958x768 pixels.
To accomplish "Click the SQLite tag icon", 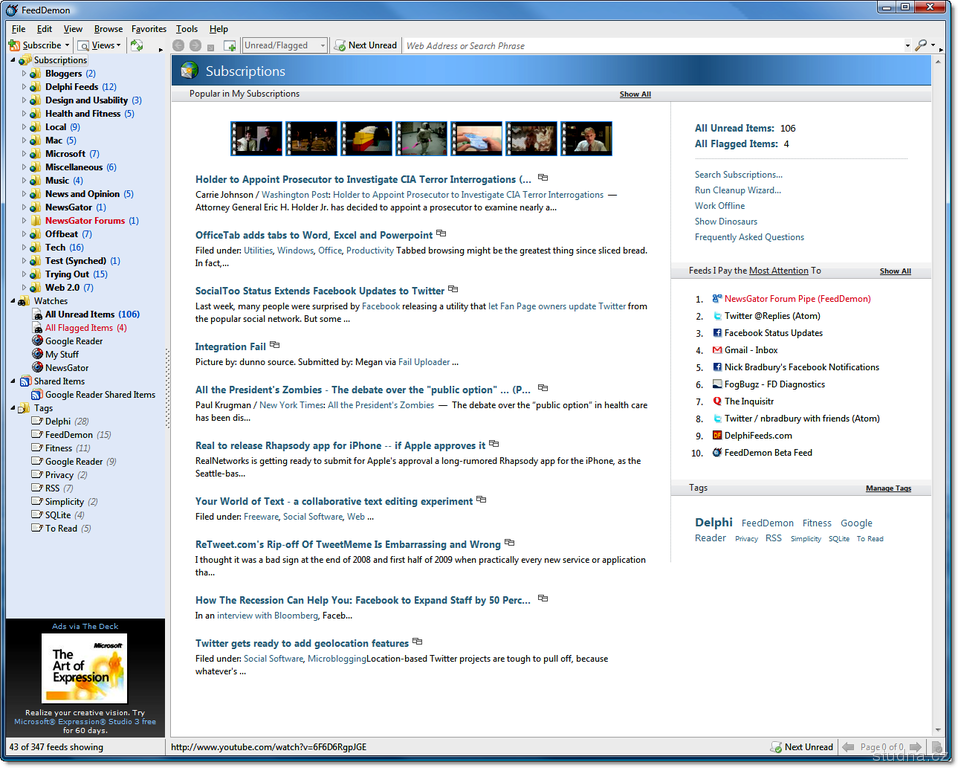I will 37,514.
